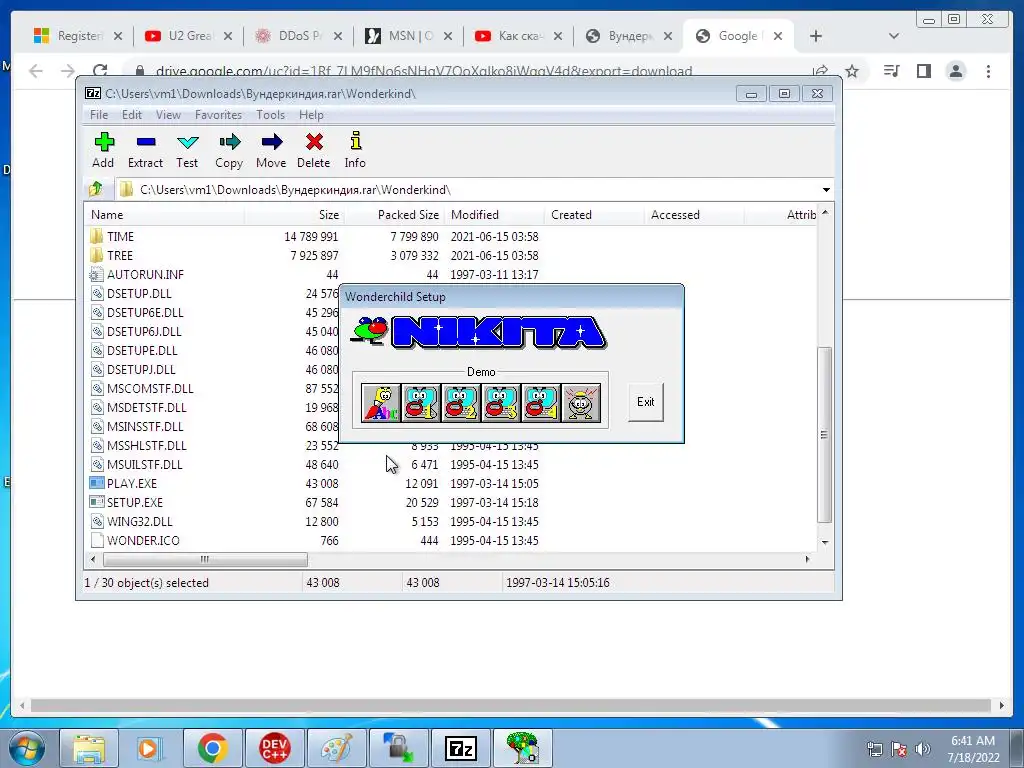This screenshot has width=1024, height=768.
Task: Sort by Packed Size column header
Action: pos(394,215)
